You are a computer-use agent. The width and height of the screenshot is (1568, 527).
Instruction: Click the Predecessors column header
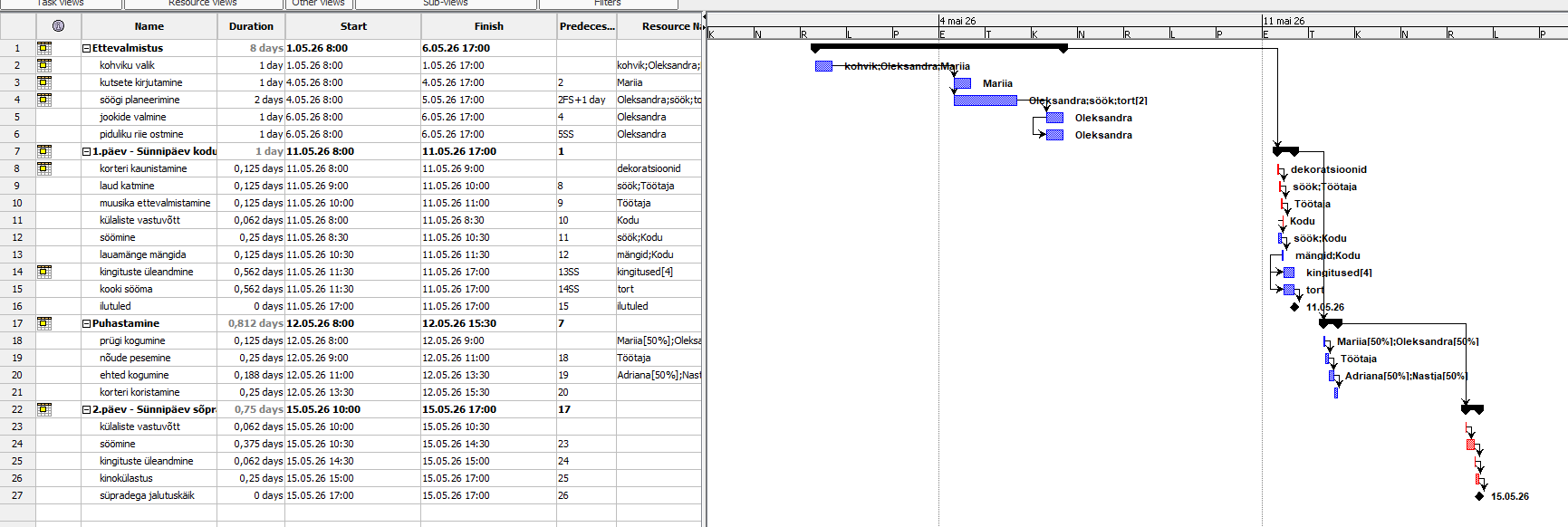click(587, 26)
